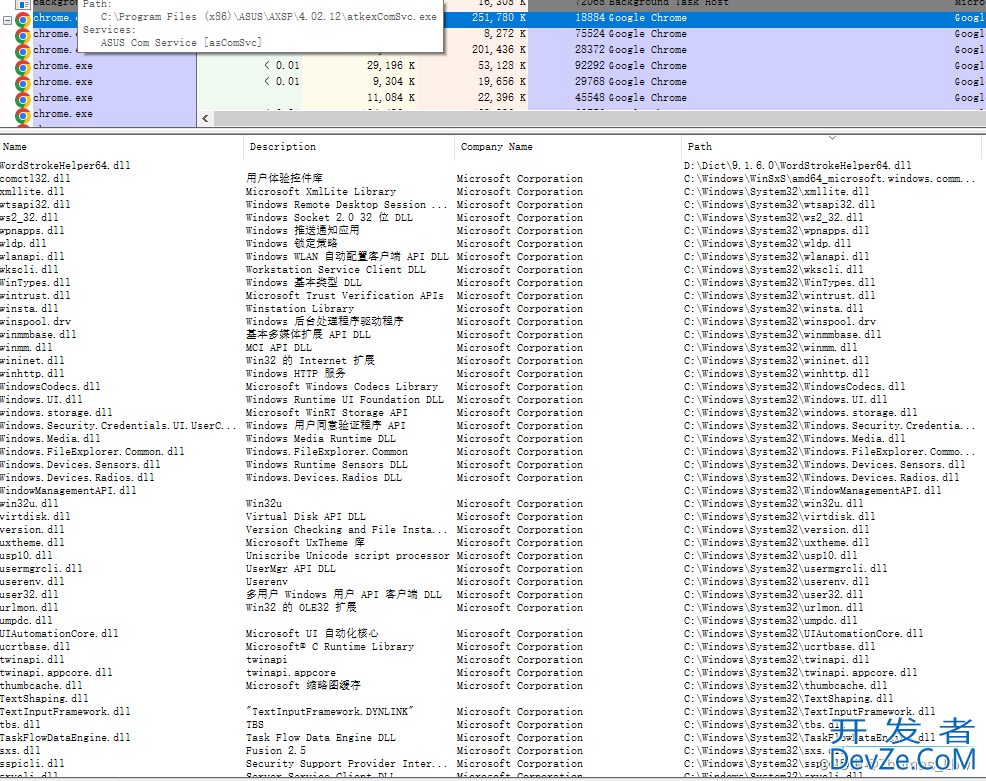
Task: Click path D:\Dict\9.1.6.0\WordStrokeHelper64.dll
Action: click(x=797, y=165)
